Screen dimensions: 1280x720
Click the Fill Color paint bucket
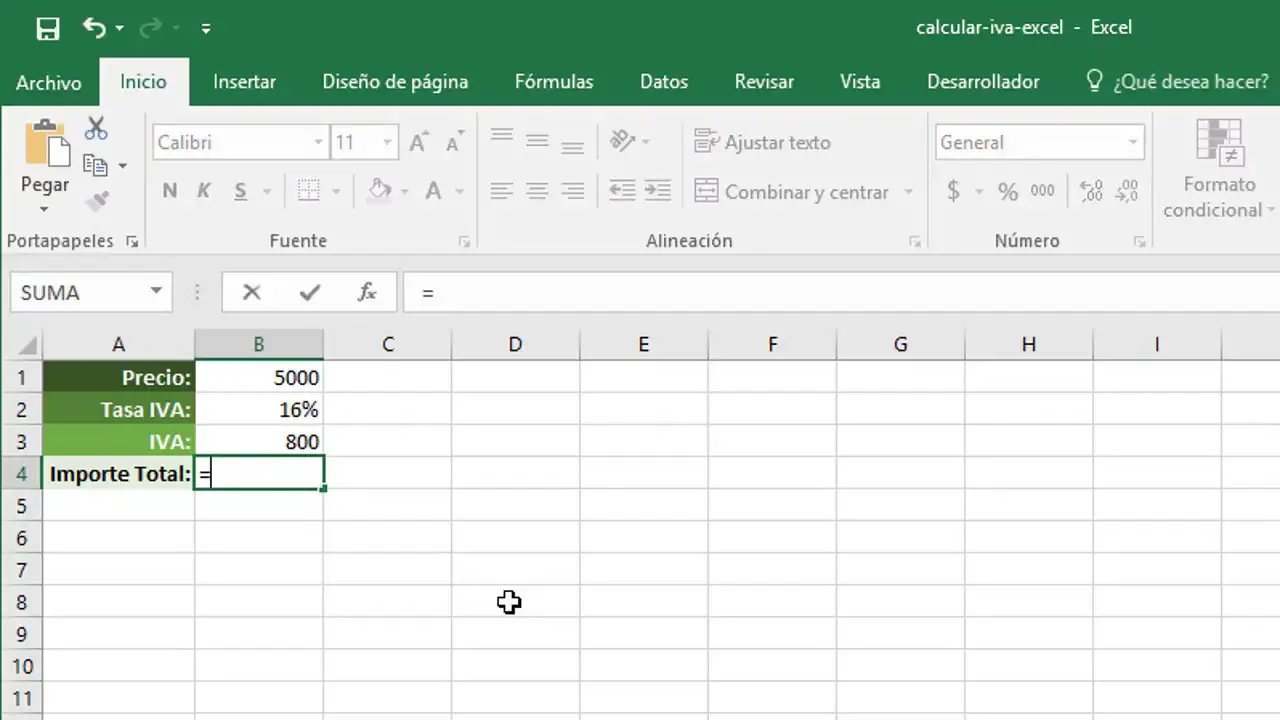click(379, 190)
